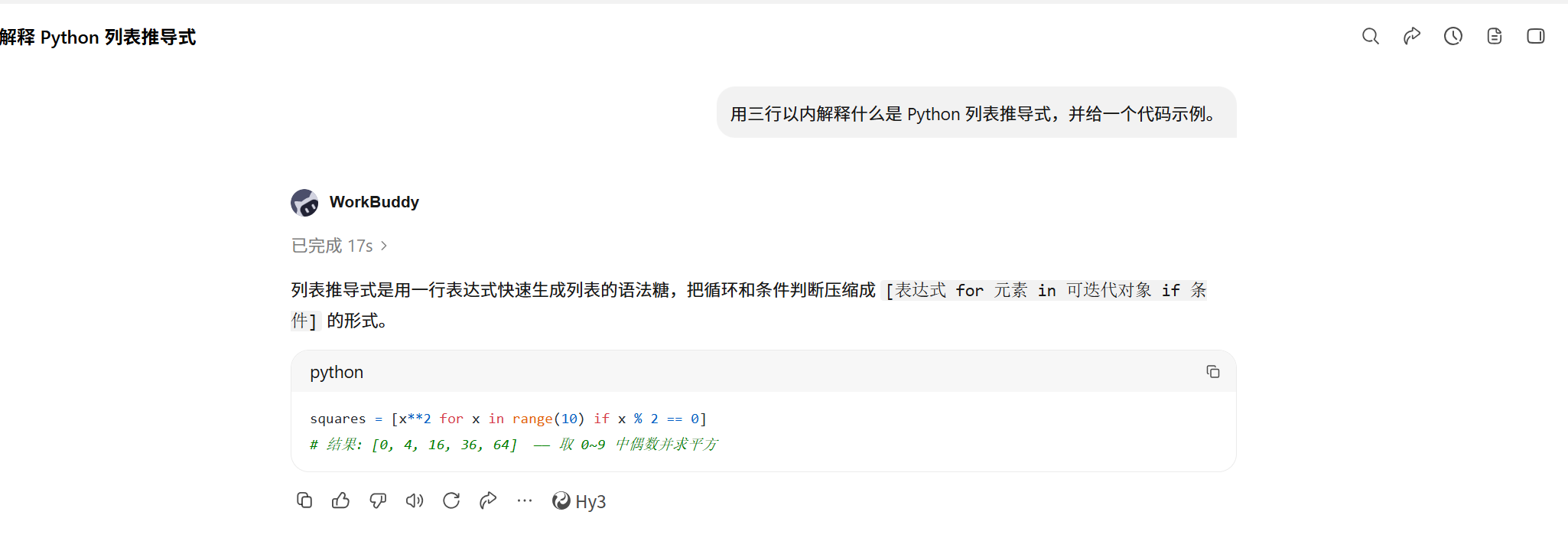This screenshot has height=551, width=1568.
Task: Like the response with thumbs up
Action: pyautogui.click(x=341, y=500)
